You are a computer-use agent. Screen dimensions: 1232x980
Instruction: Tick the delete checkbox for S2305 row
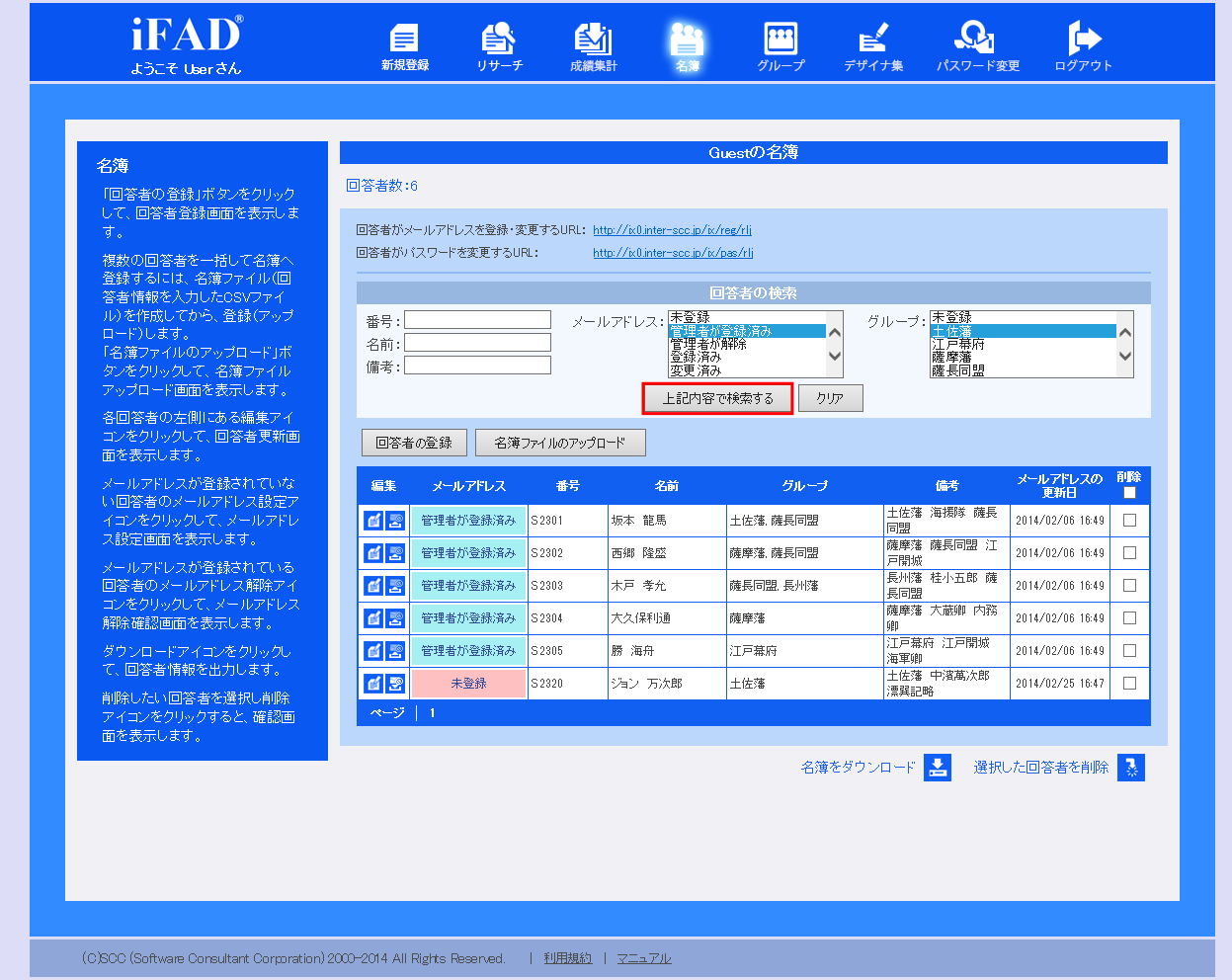click(x=1129, y=651)
